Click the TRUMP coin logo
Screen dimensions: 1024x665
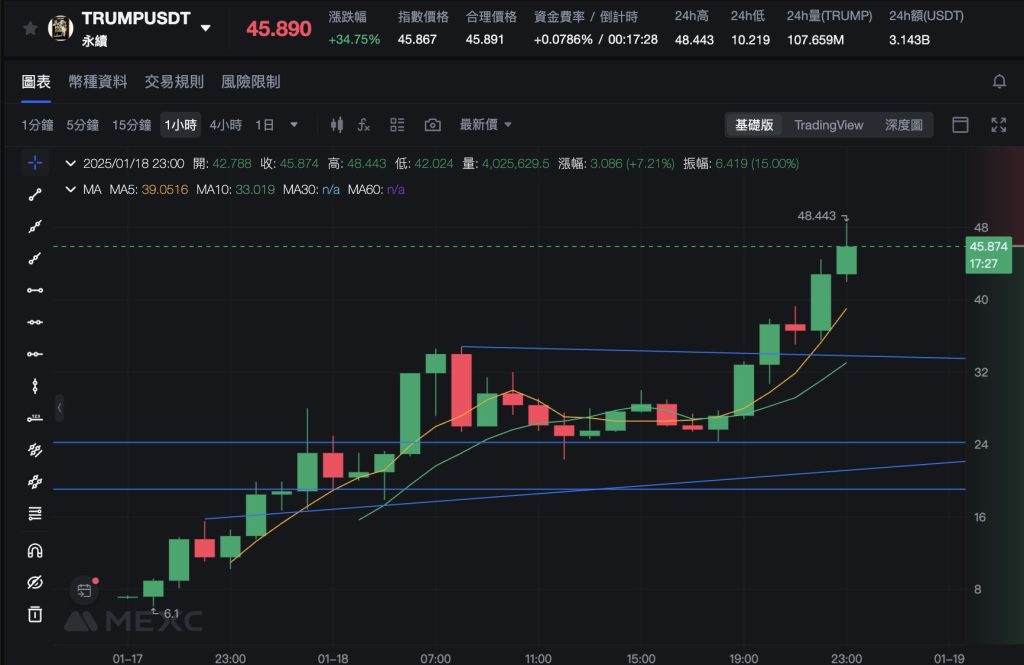point(61,28)
